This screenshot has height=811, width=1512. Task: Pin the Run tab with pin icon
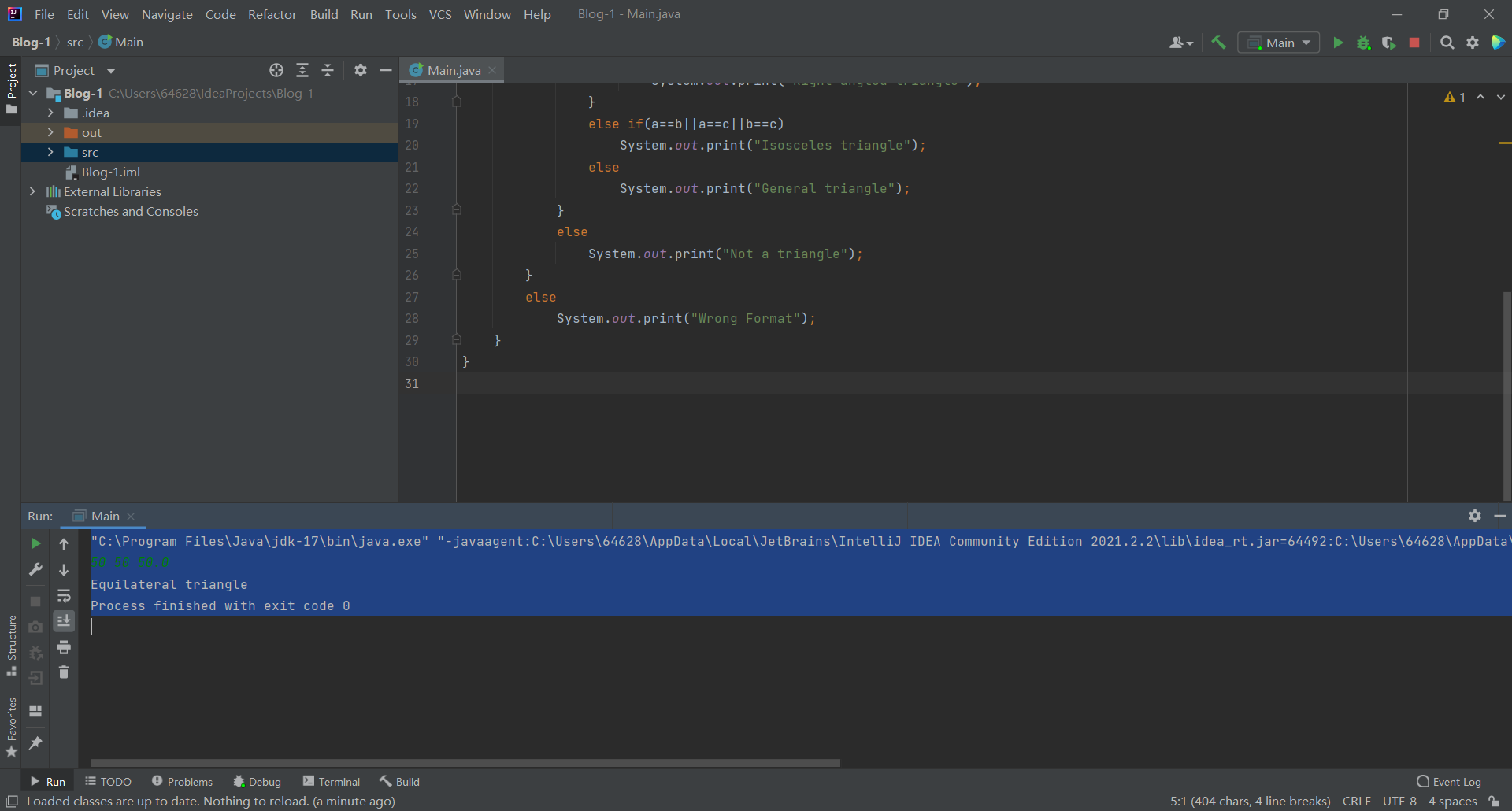coord(35,742)
